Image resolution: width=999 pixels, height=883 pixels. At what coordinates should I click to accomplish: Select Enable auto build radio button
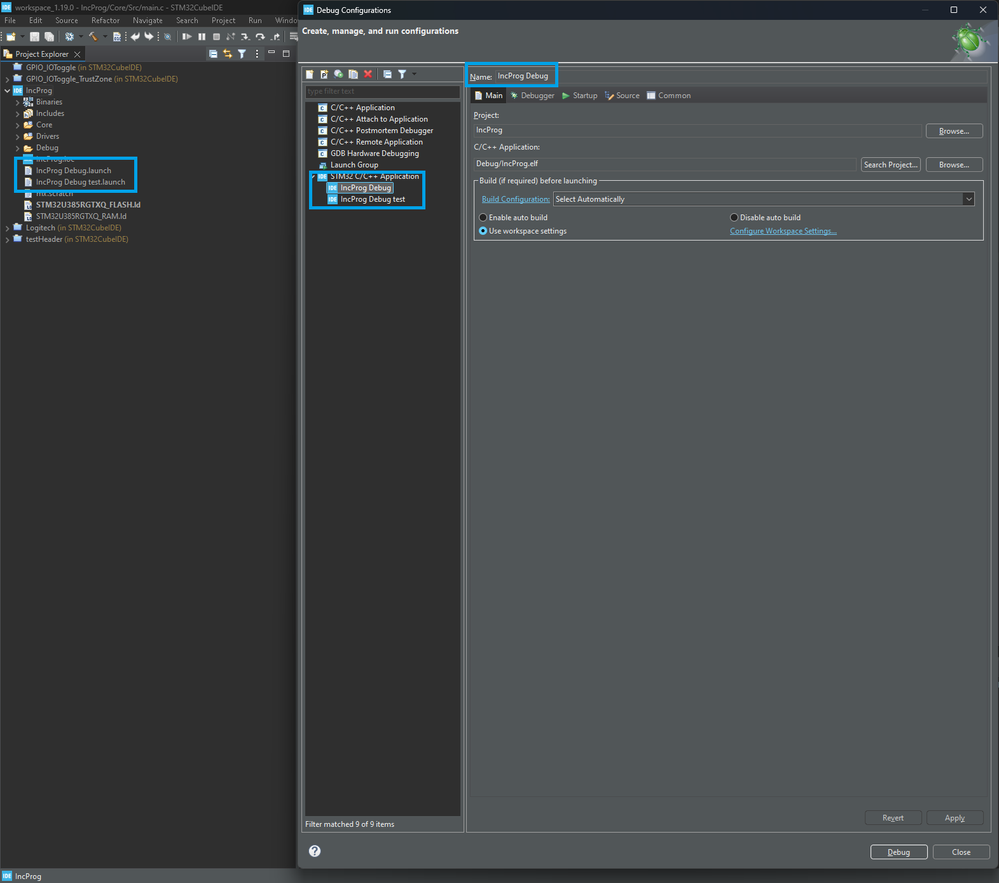click(483, 217)
